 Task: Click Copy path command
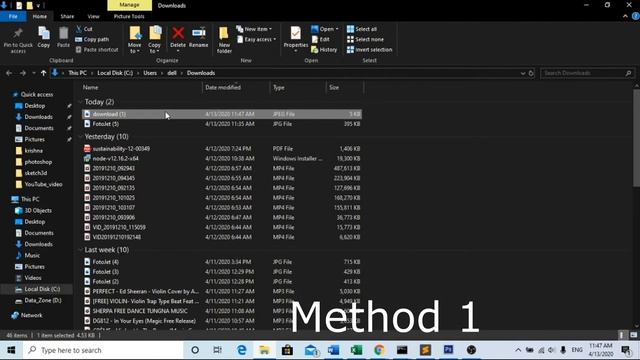pos(92,39)
